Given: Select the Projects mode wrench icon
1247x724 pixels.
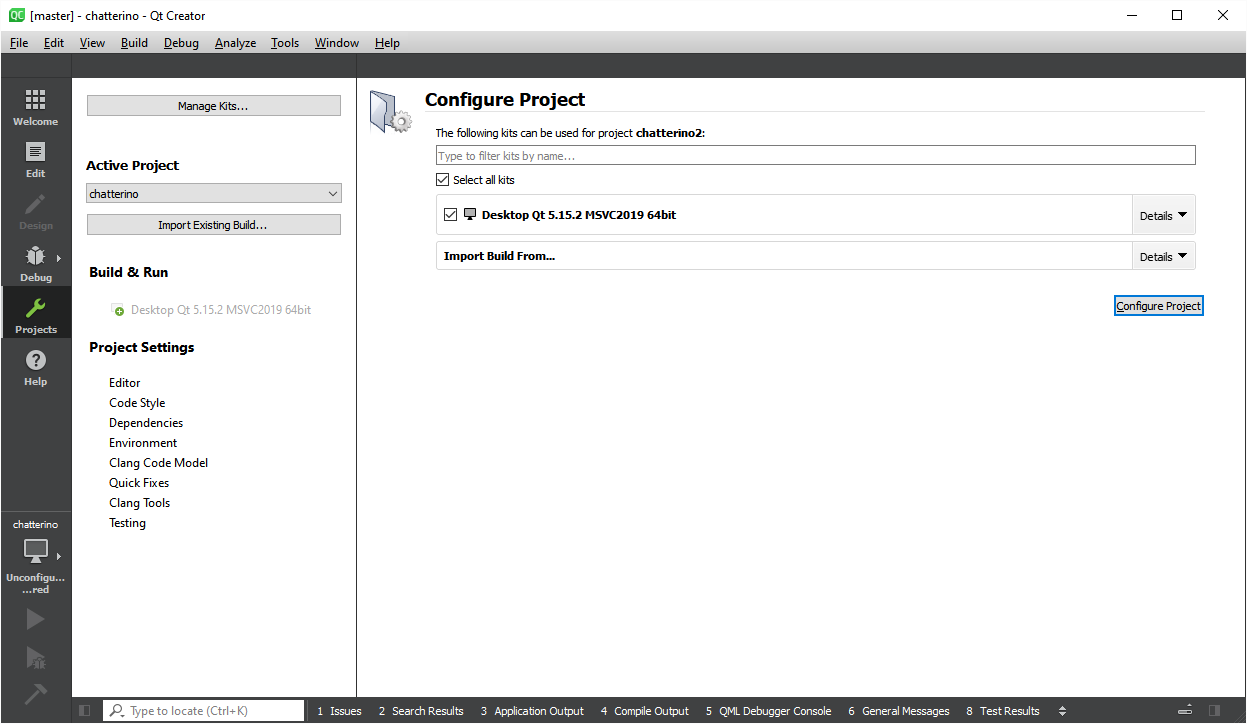Looking at the screenshot, I should coord(35,307).
